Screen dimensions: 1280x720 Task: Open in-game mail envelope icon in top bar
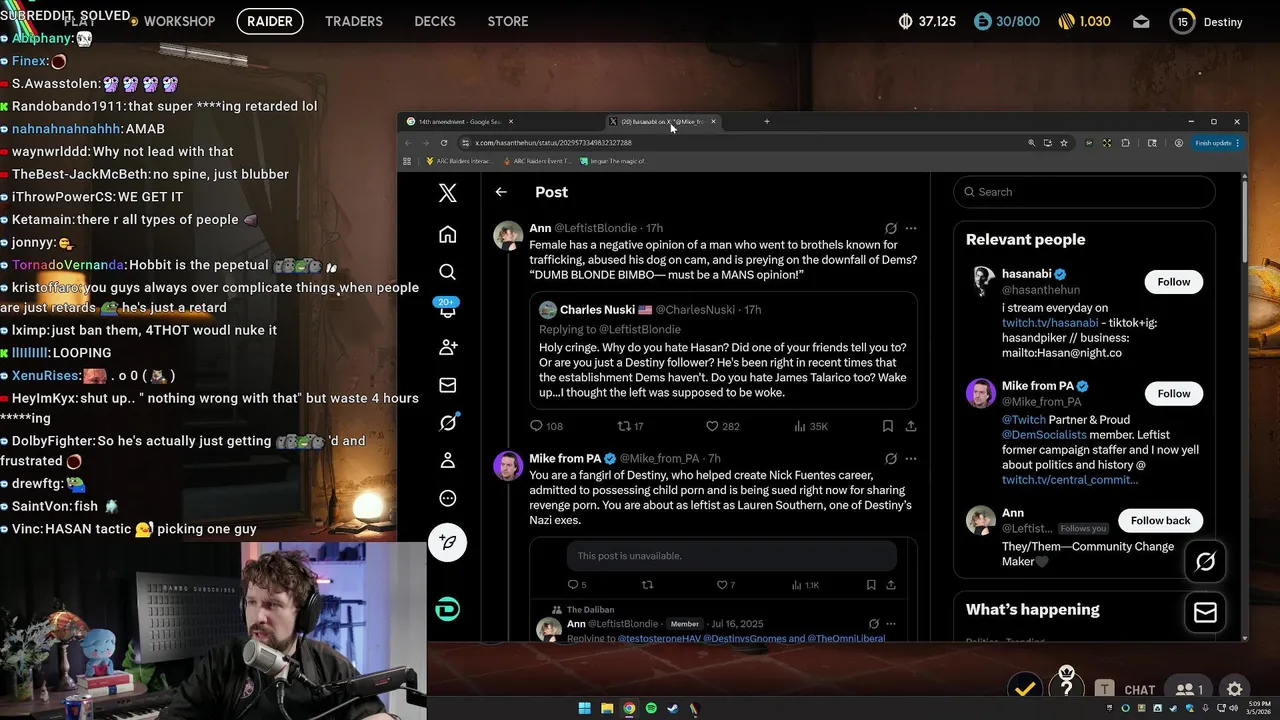coord(1141,22)
